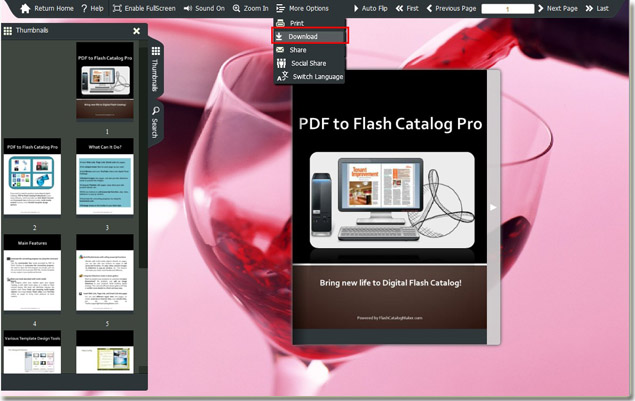Click the Help question mark icon

coord(84,9)
